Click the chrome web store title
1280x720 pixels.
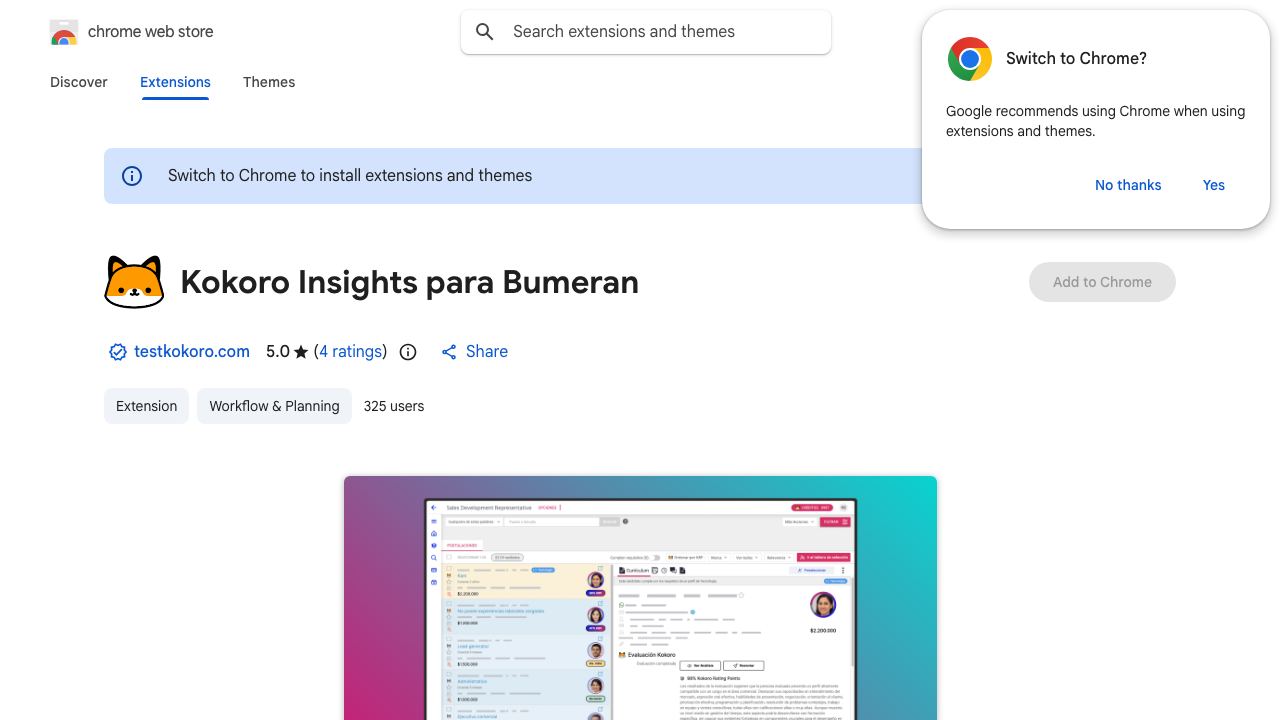click(151, 32)
